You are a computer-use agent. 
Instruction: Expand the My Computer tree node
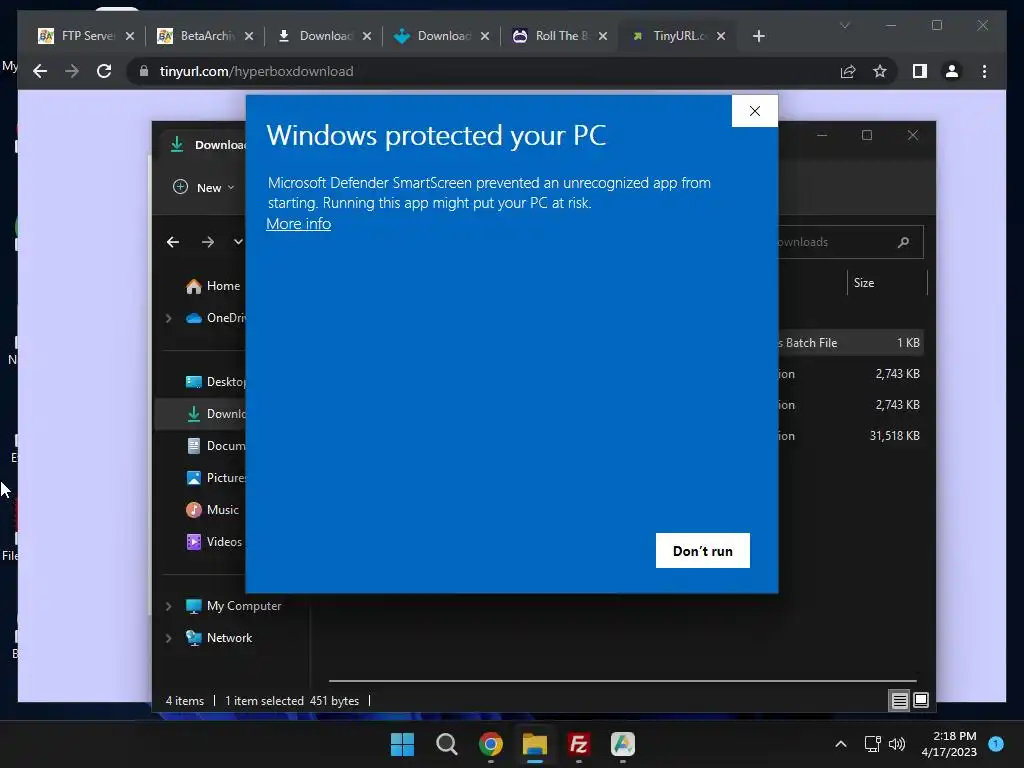tap(168, 606)
